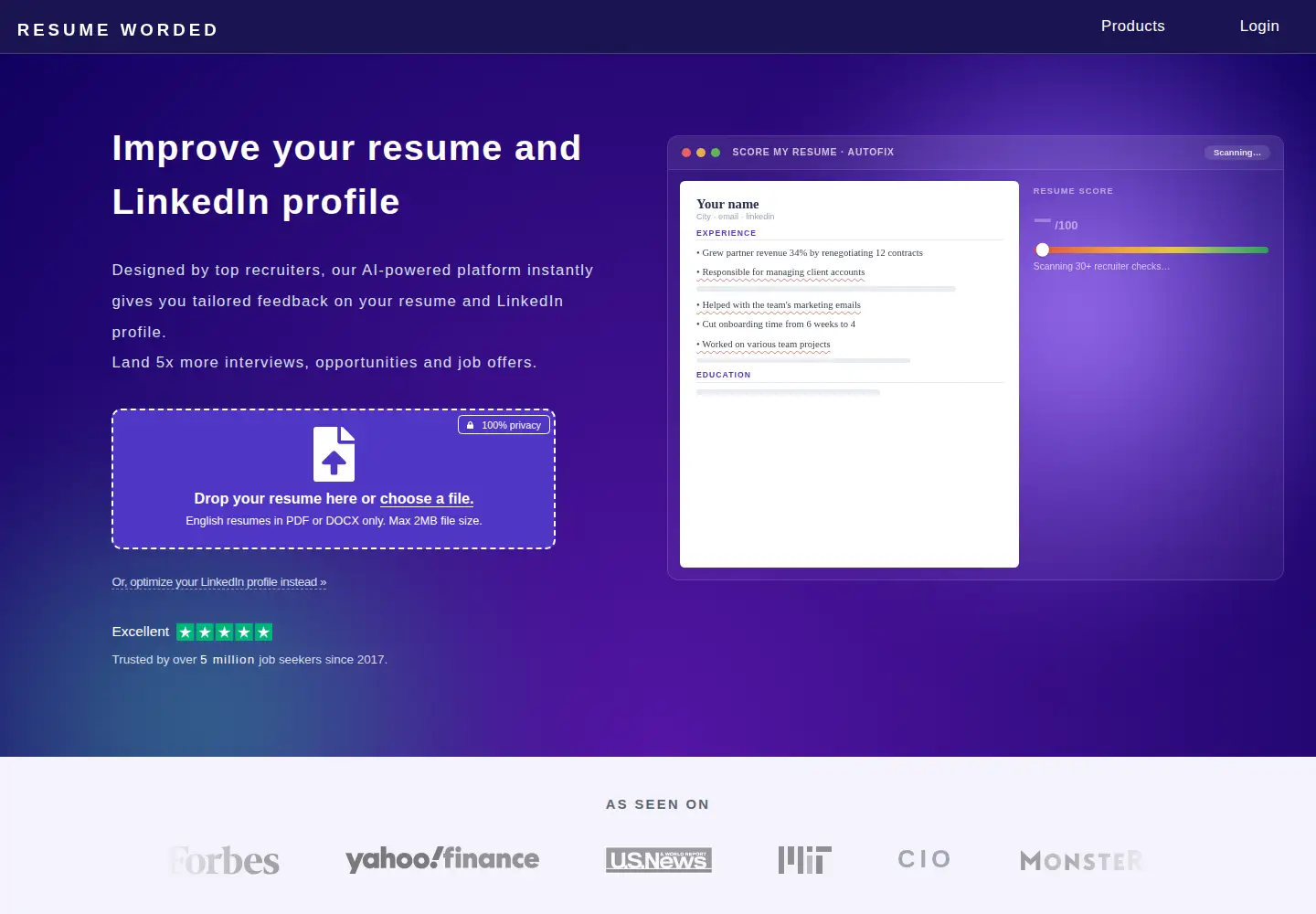Screen dimensions: 1316x914
Task: Click the sample resume preview page
Action: [849, 374]
